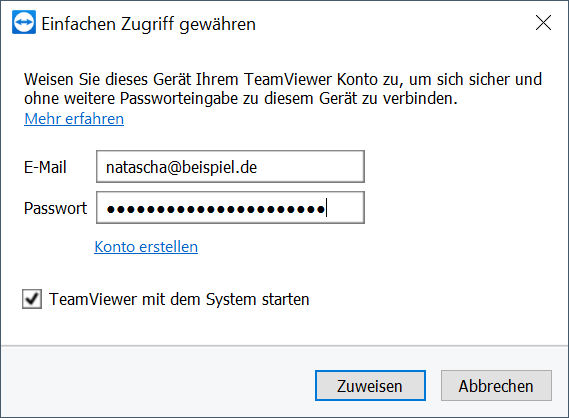The image size is (569, 418).
Task: Focus the E-Mail input field
Action: click(x=230, y=167)
